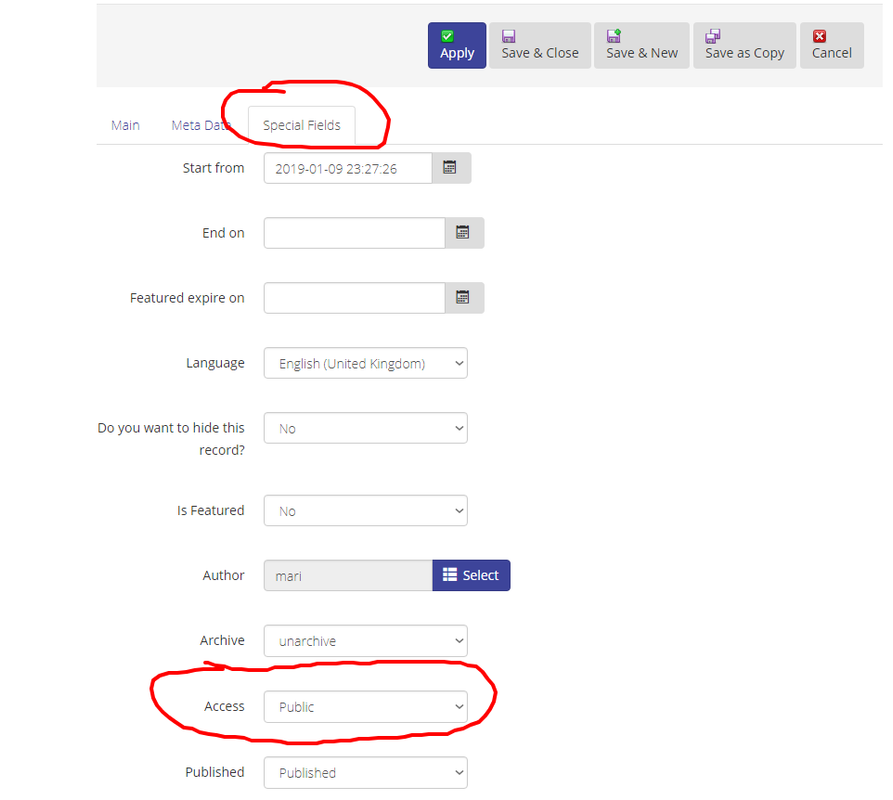Click Save as Copy button

(x=744, y=46)
